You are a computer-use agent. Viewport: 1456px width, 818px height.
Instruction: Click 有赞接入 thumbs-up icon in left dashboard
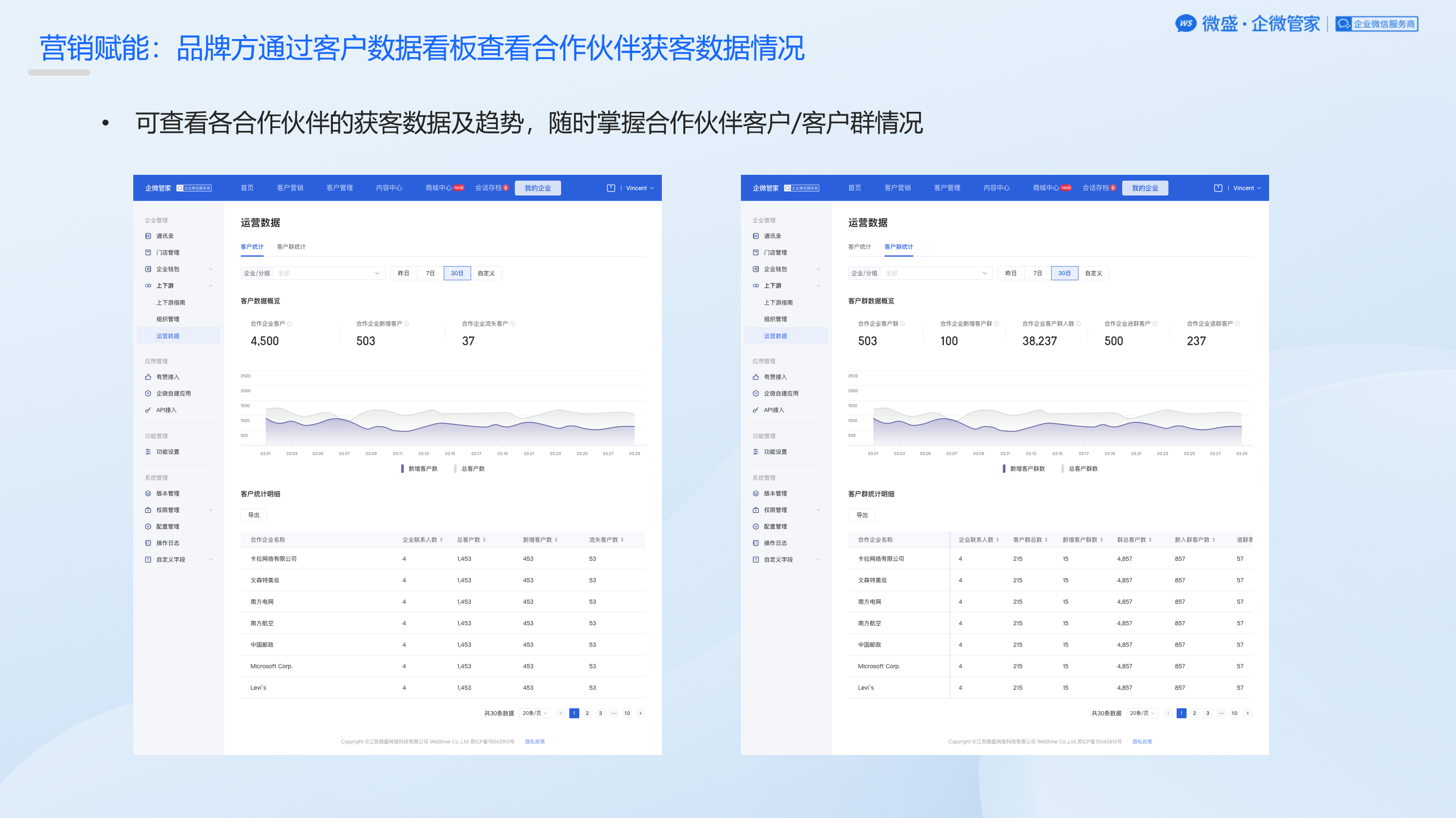pyautogui.click(x=148, y=377)
